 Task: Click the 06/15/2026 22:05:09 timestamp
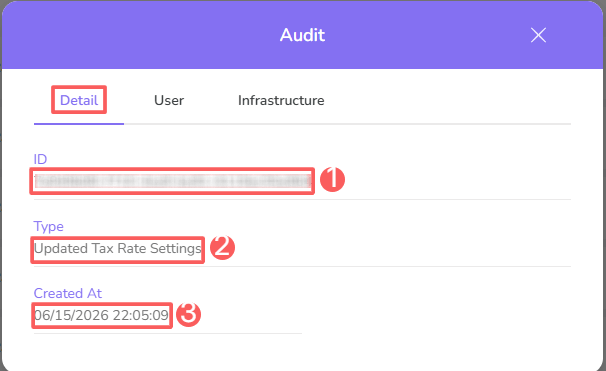click(x=101, y=315)
